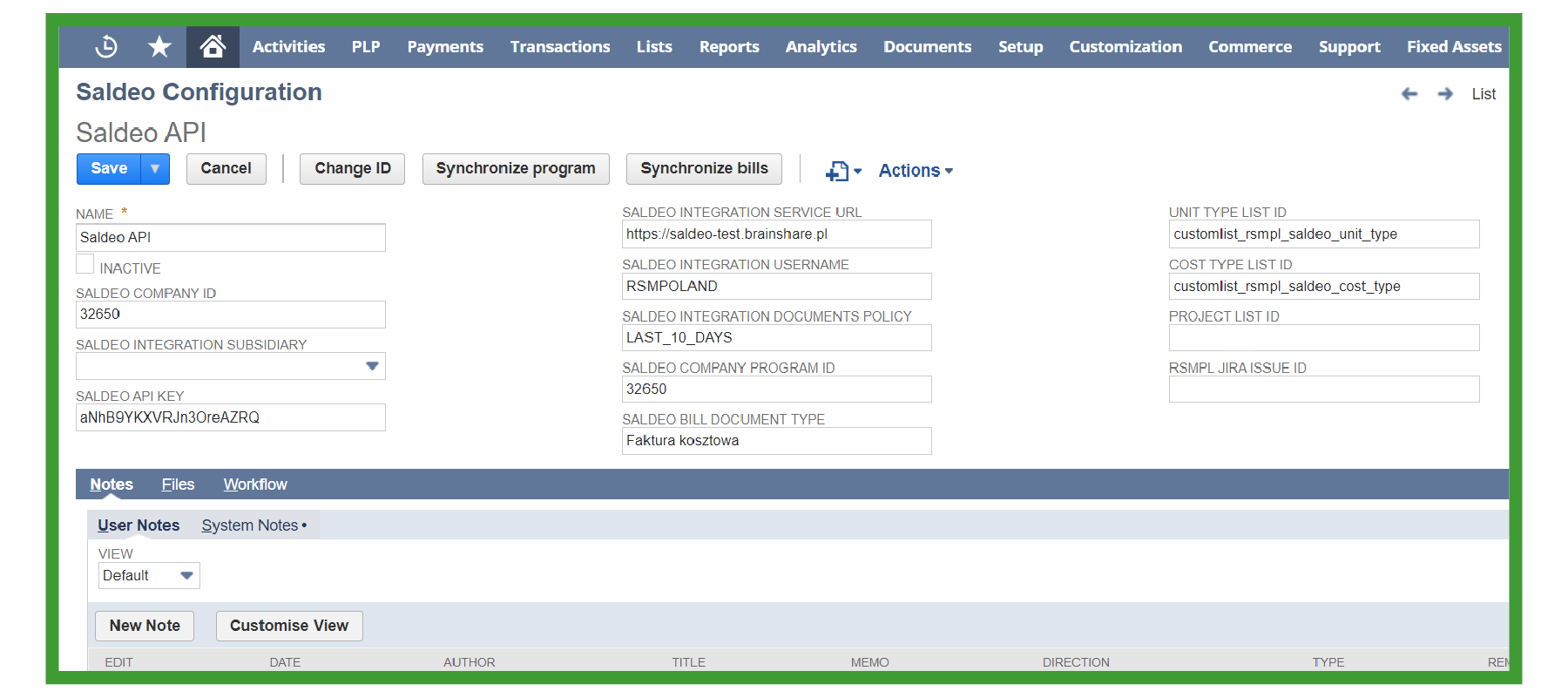Open the Commerce menu

pyautogui.click(x=1250, y=47)
